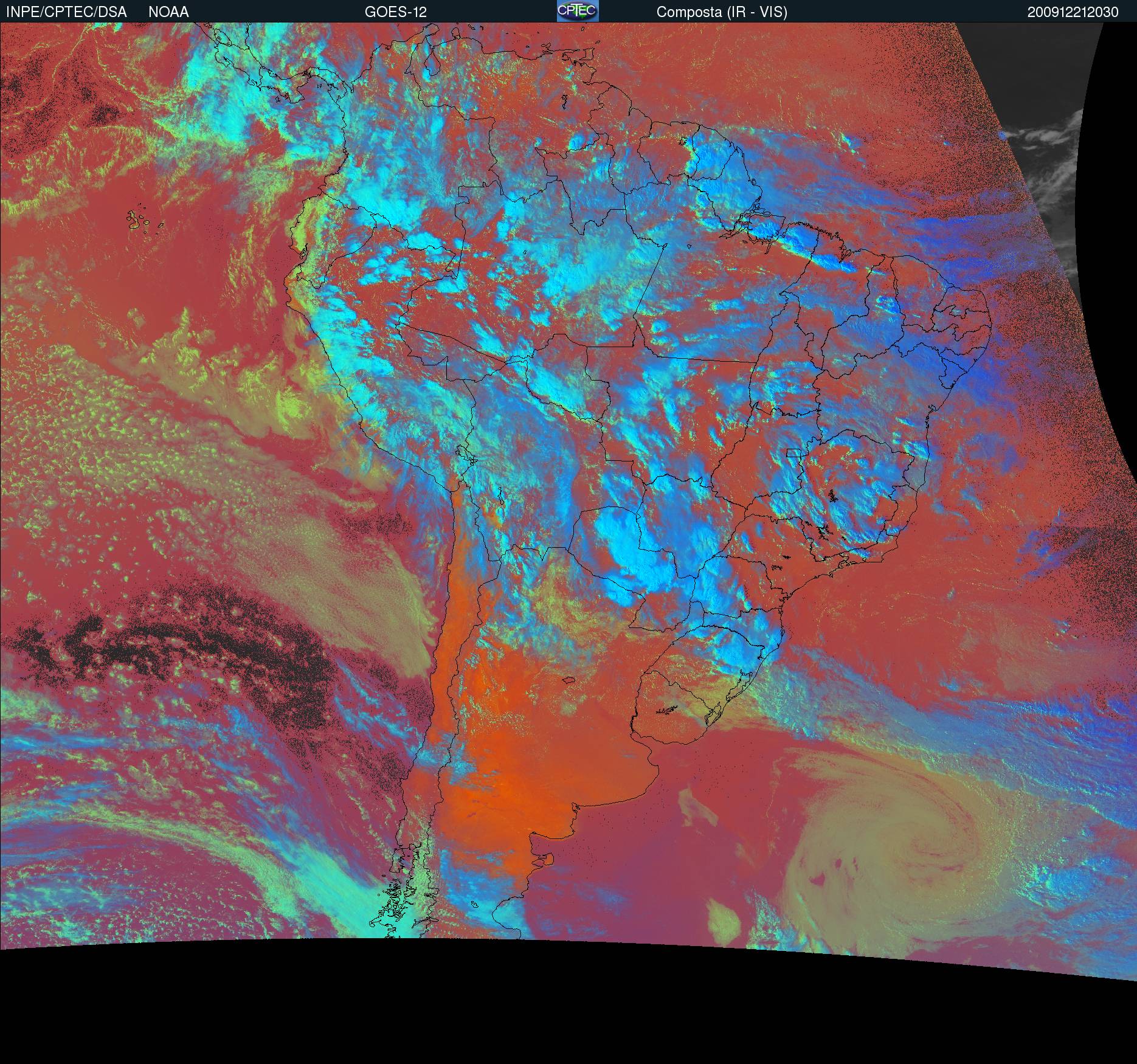Click the CPTEC logo in header
Viewport: 1137px width, 1064px height.
tap(577, 11)
